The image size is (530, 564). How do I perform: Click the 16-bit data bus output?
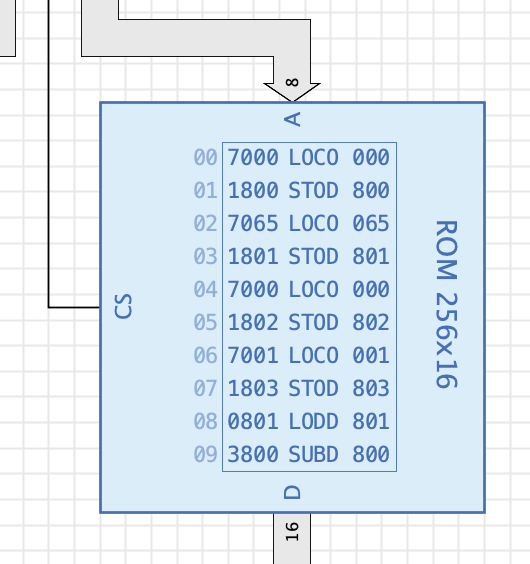(292, 538)
